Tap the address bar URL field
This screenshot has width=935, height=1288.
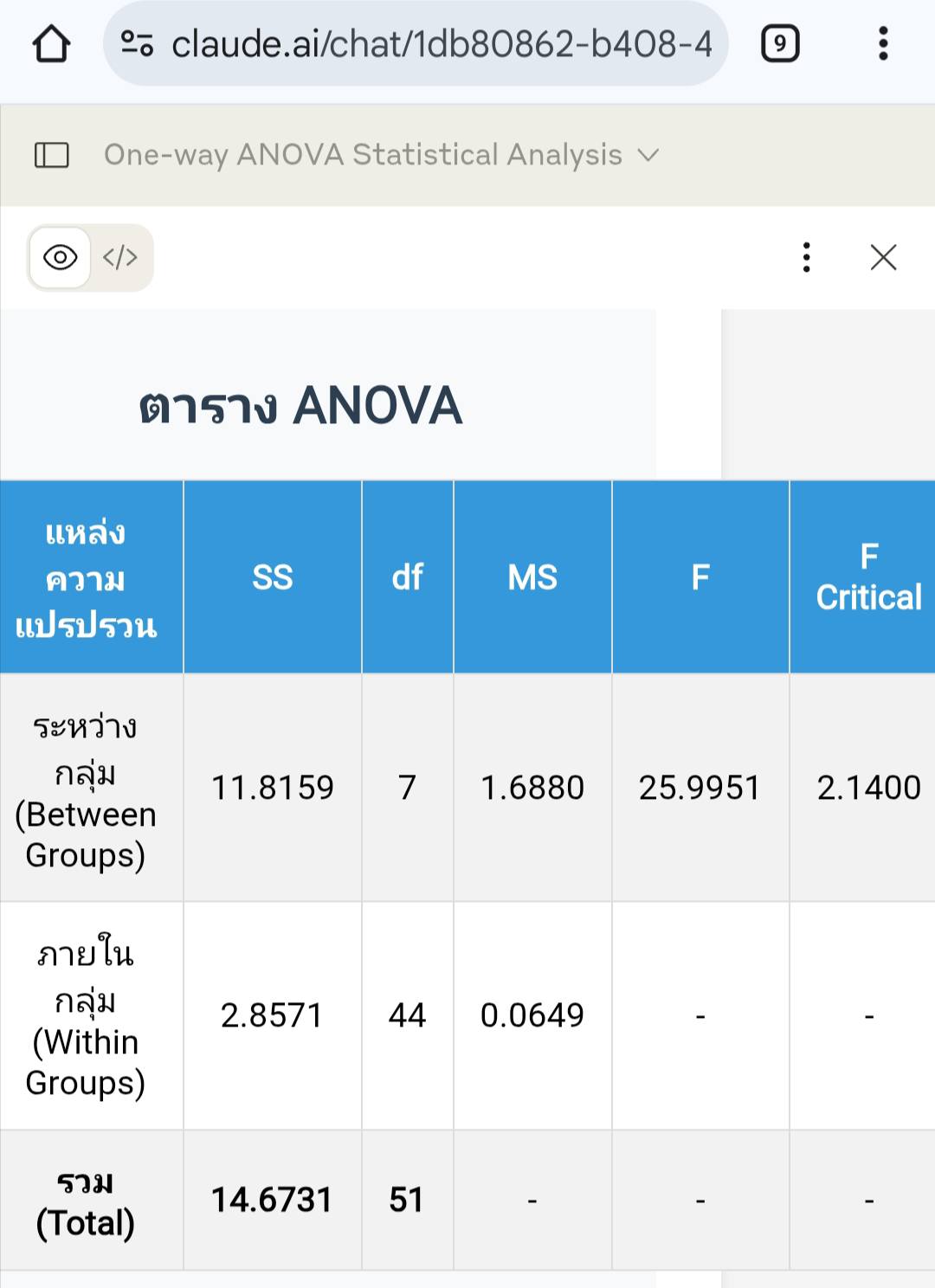(x=442, y=43)
